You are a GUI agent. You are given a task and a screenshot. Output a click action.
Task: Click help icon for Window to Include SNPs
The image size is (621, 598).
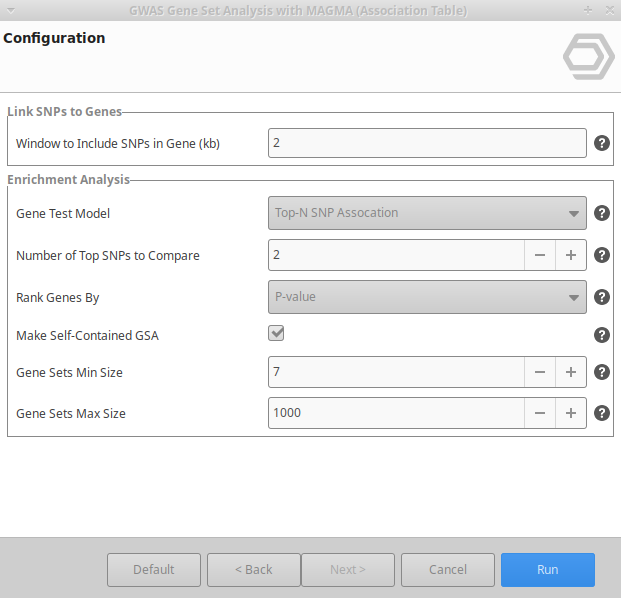pyautogui.click(x=602, y=143)
